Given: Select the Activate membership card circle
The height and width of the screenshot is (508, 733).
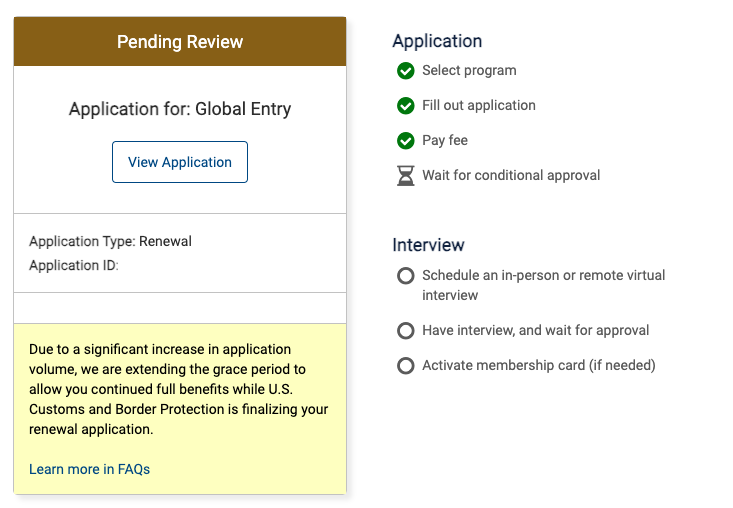Looking at the screenshot, I should [x=405, y=365].
